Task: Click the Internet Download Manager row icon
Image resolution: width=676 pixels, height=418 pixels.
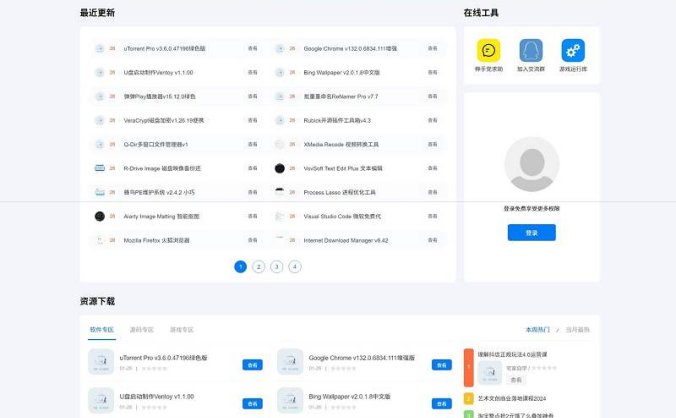Action: [x=280, y=240]
